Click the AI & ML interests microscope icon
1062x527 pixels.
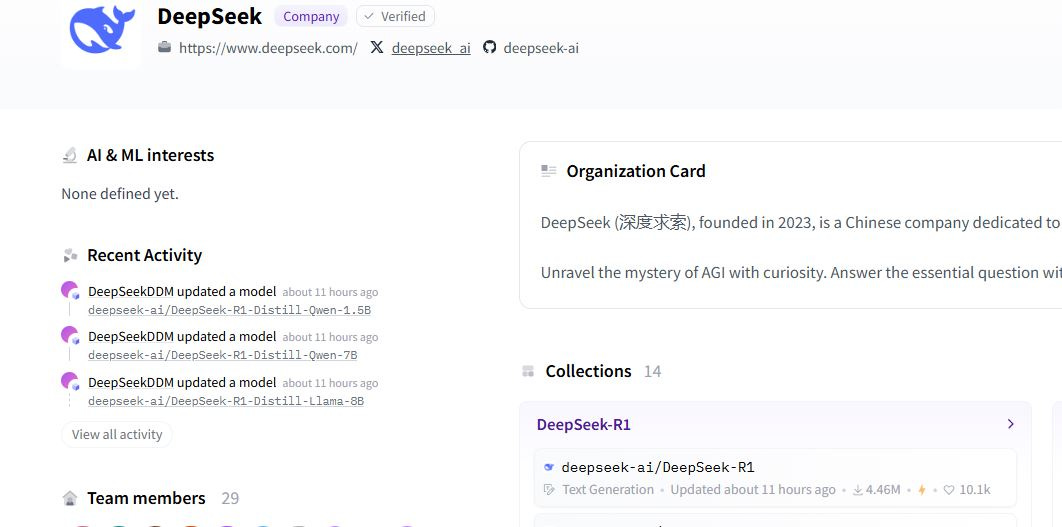point(69,155)
